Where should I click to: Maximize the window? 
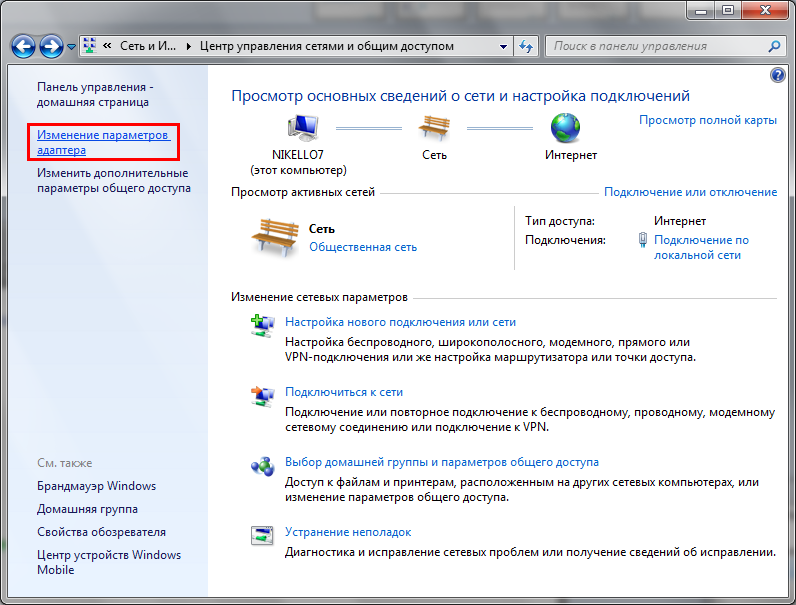click(x=728, y=10)
